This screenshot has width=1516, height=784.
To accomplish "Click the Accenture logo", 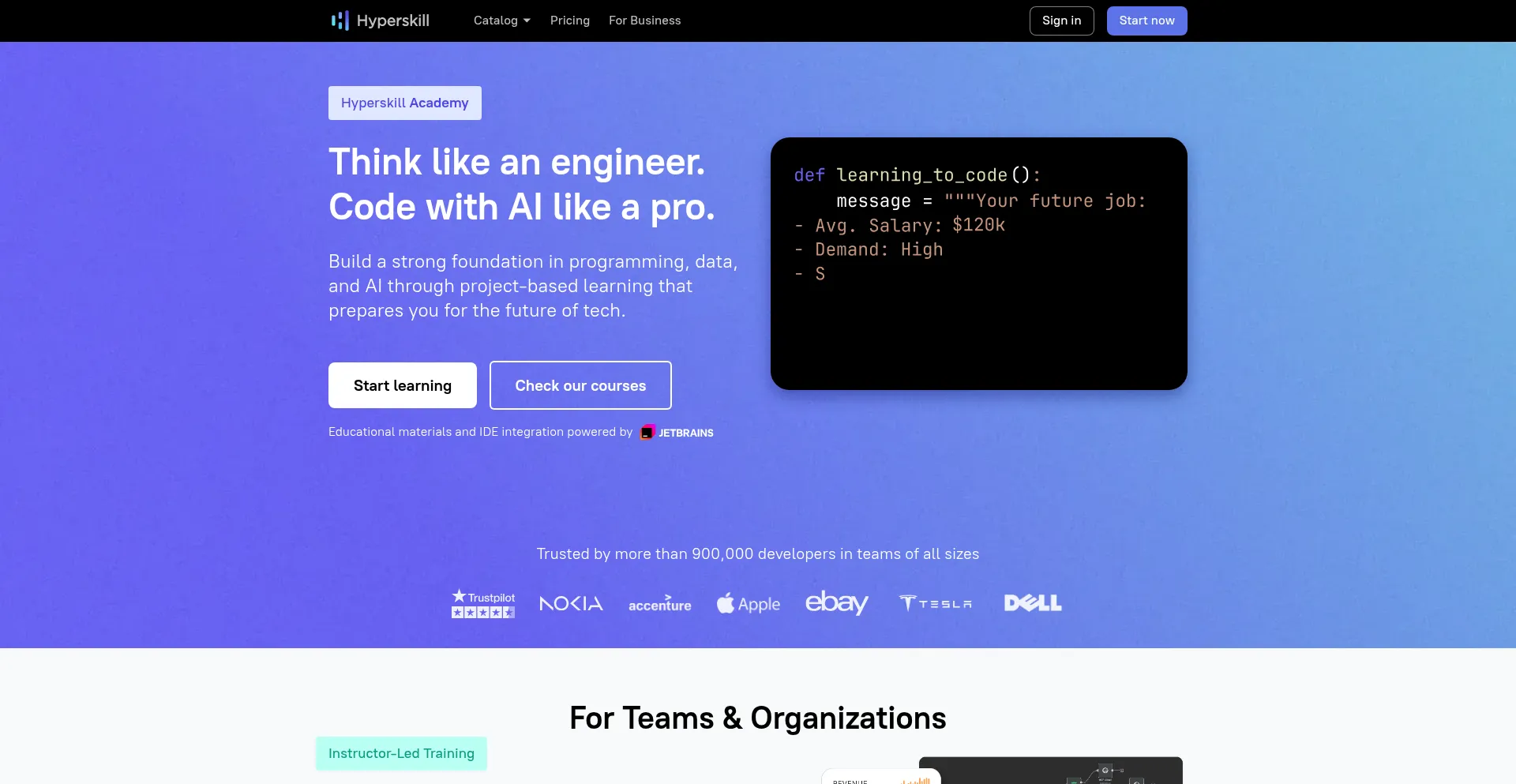I will coord(659,604).
